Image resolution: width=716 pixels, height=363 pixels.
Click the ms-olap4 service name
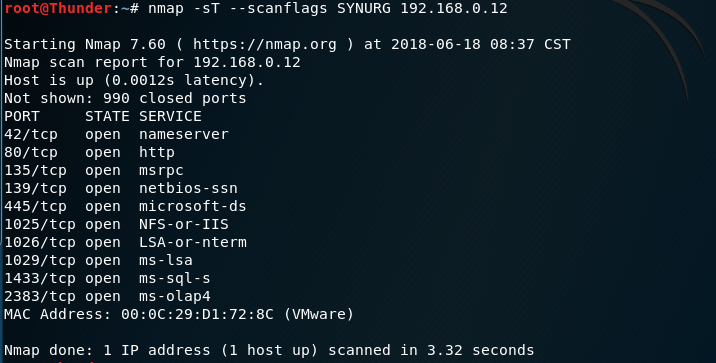tap(174, 297)
